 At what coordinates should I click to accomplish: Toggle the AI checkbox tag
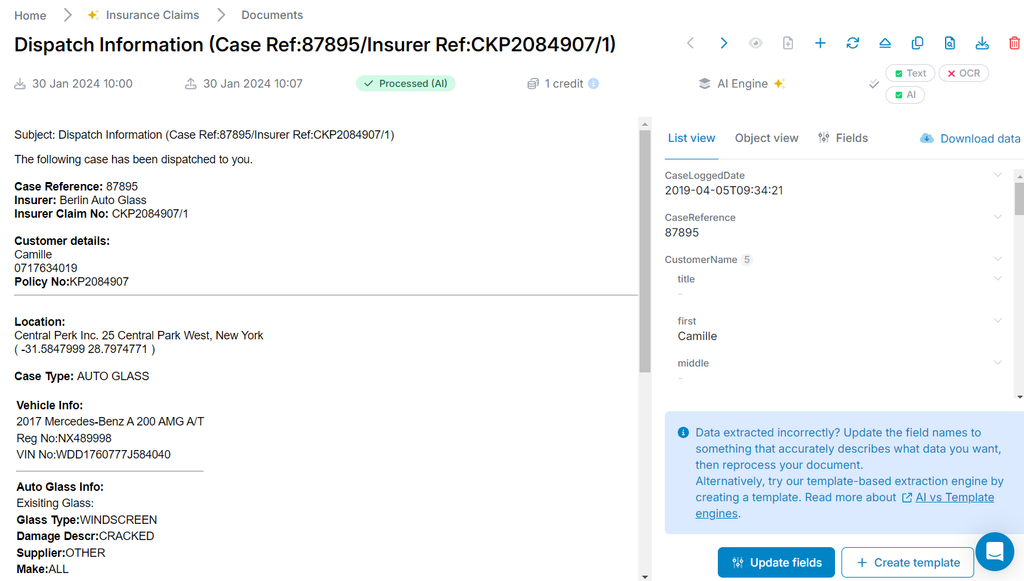pyautogui.click(x=905, y=95)
